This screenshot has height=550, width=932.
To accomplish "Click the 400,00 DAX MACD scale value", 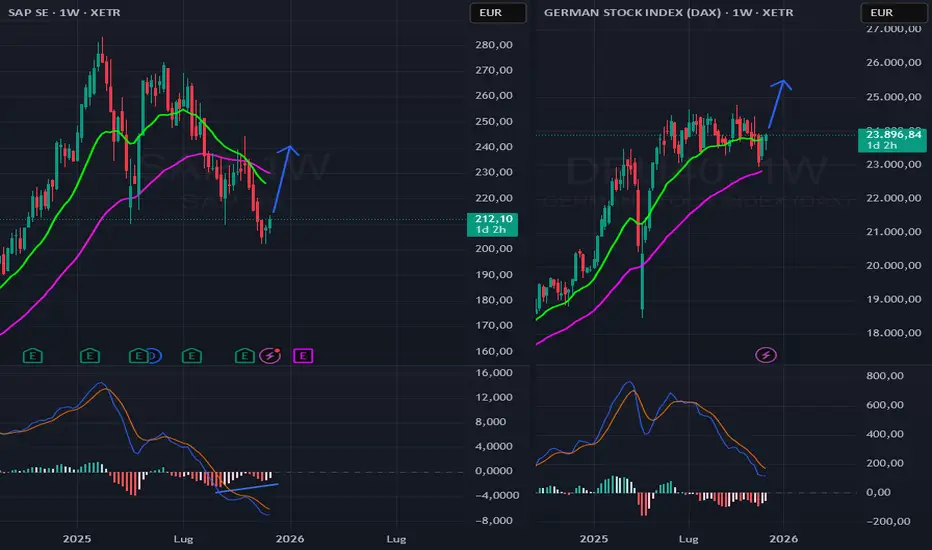I will pos(885,434).
